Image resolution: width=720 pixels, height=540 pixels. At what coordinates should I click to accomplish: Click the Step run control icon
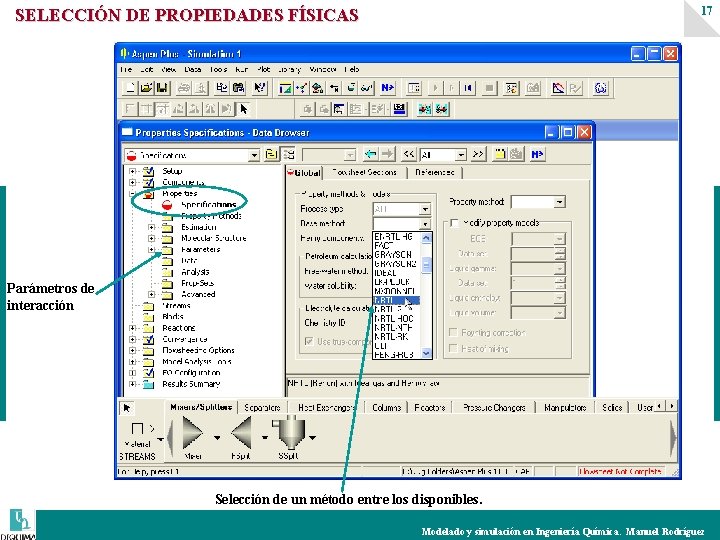coord(452,88)
